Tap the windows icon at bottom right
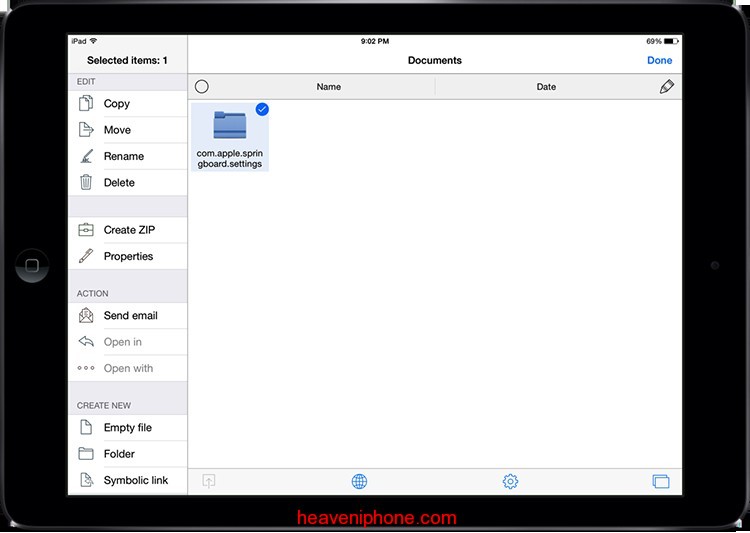750x533 pixels. (x=660, y=482)
